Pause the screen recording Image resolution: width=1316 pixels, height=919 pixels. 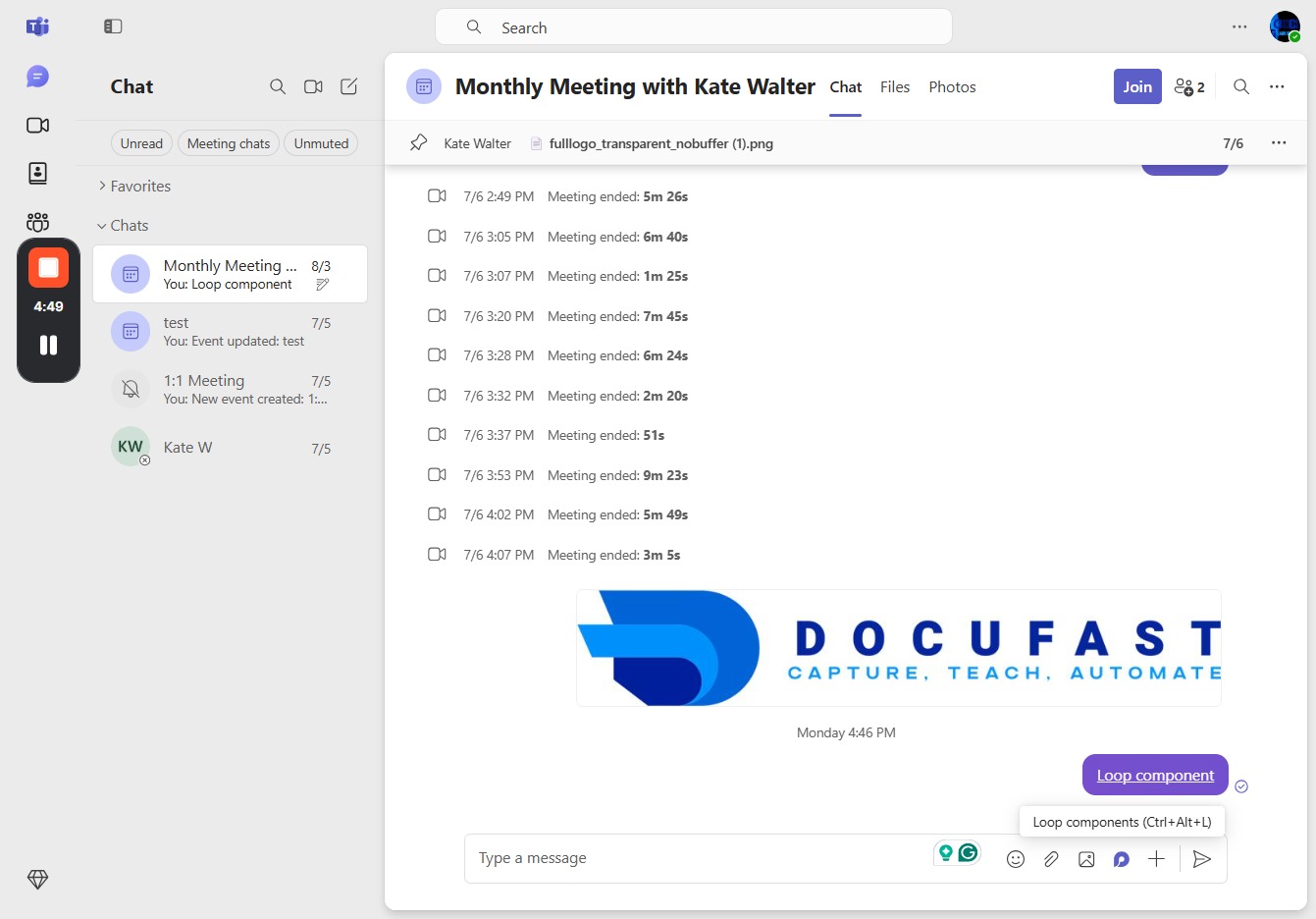48,345
